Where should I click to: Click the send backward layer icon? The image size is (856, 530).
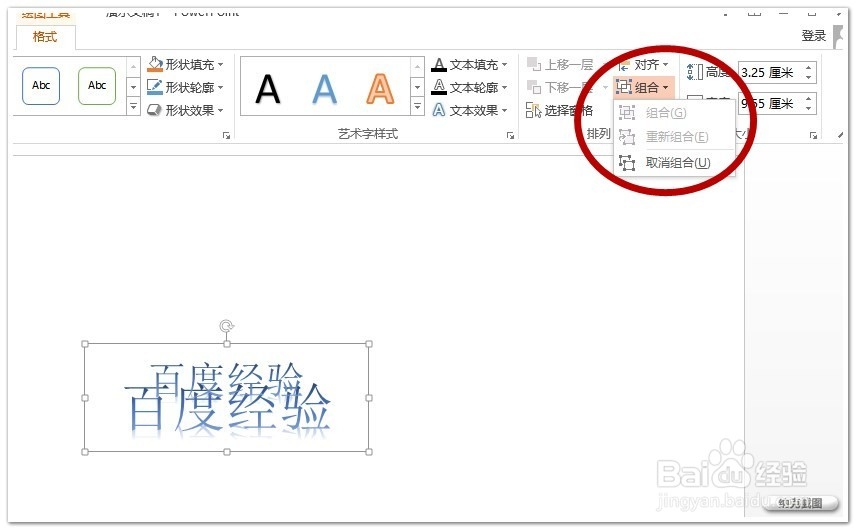[x=534, y=87]
